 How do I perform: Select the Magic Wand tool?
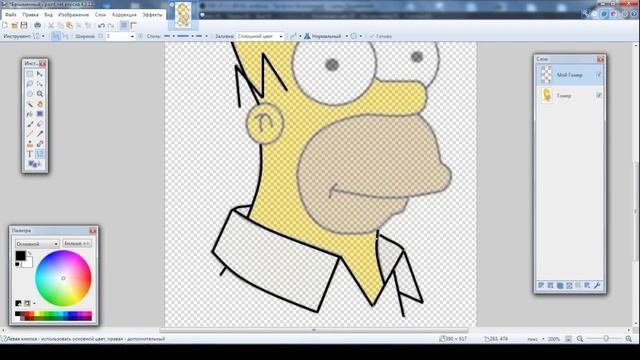[x=30, y=104]
